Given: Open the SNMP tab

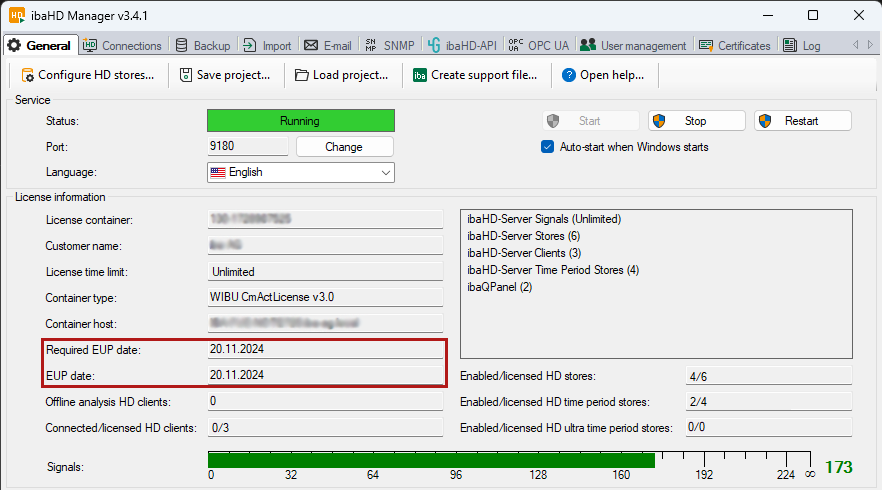Looking at the screenshot, I should 390,46.
